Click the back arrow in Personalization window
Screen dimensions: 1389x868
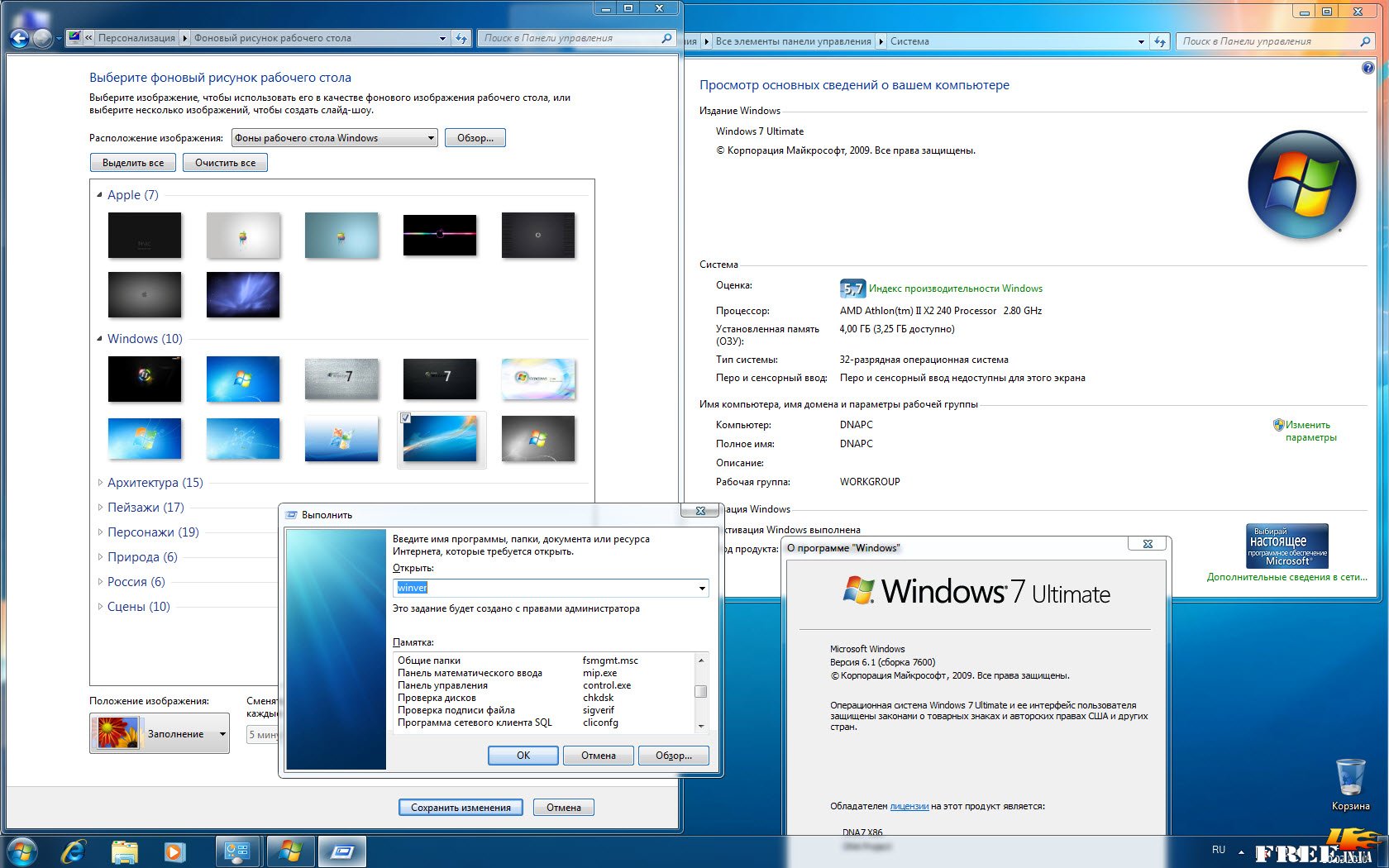click(x=19, y=38)
